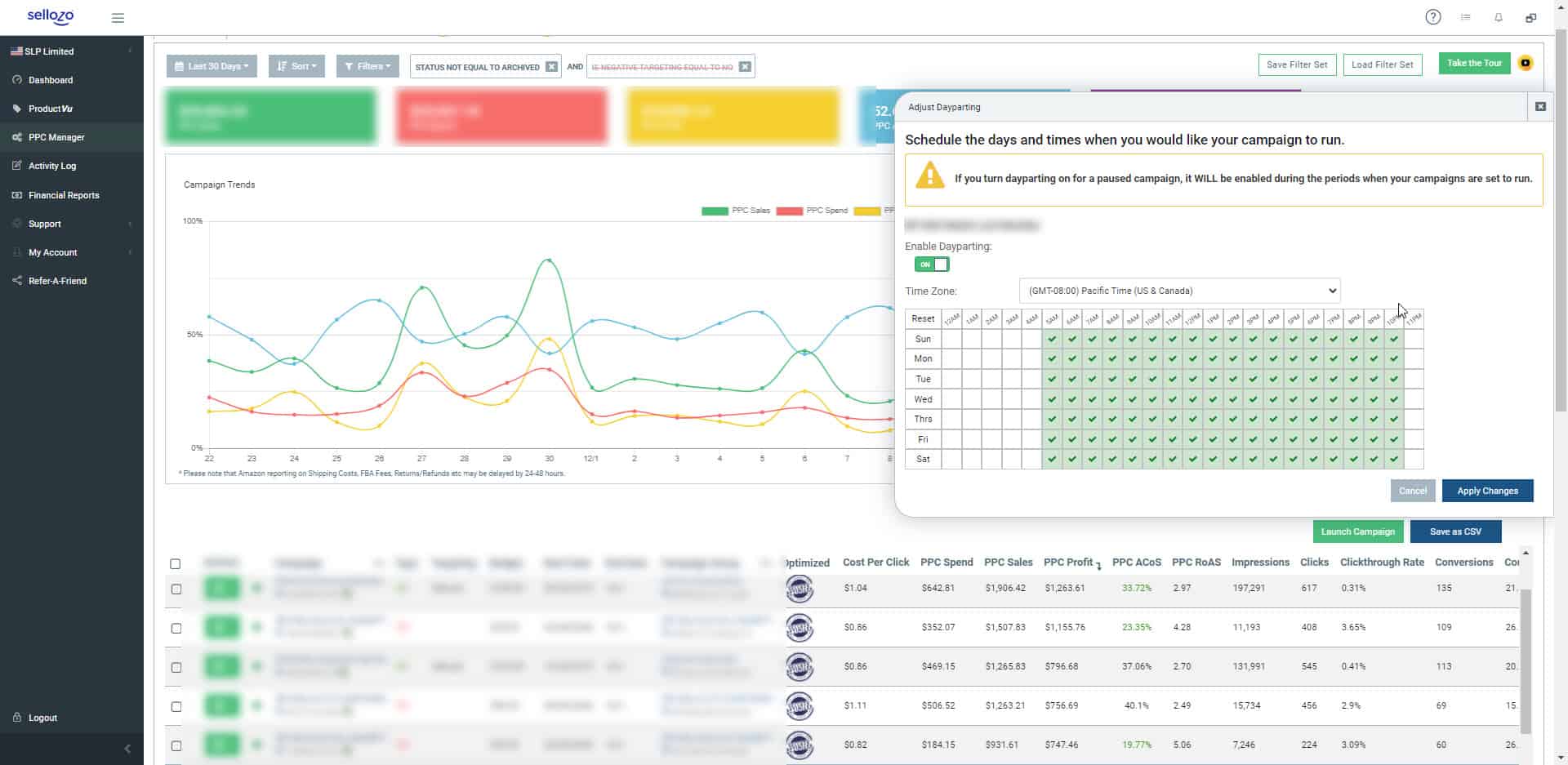Click the Launch Campaign button
The image size is (1568, 765).
click(1358, 531)
